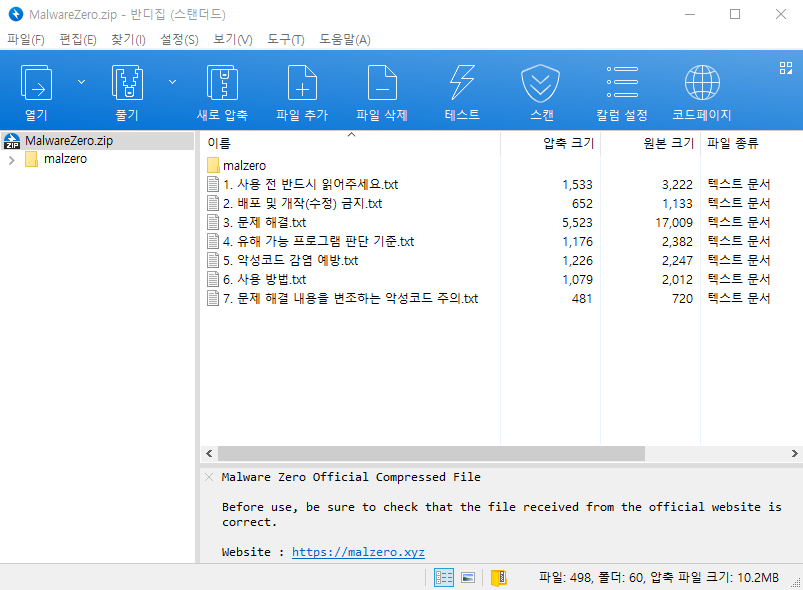Click the horizontal scrollbar thumb
803x590 pixels.
431,453
